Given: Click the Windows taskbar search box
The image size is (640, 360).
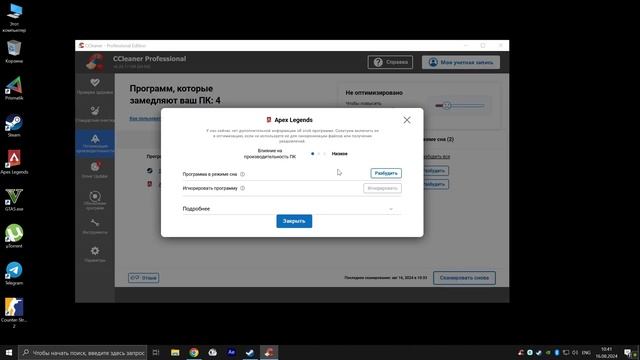Looking at the screenshot, I should [x=83, y=352].
